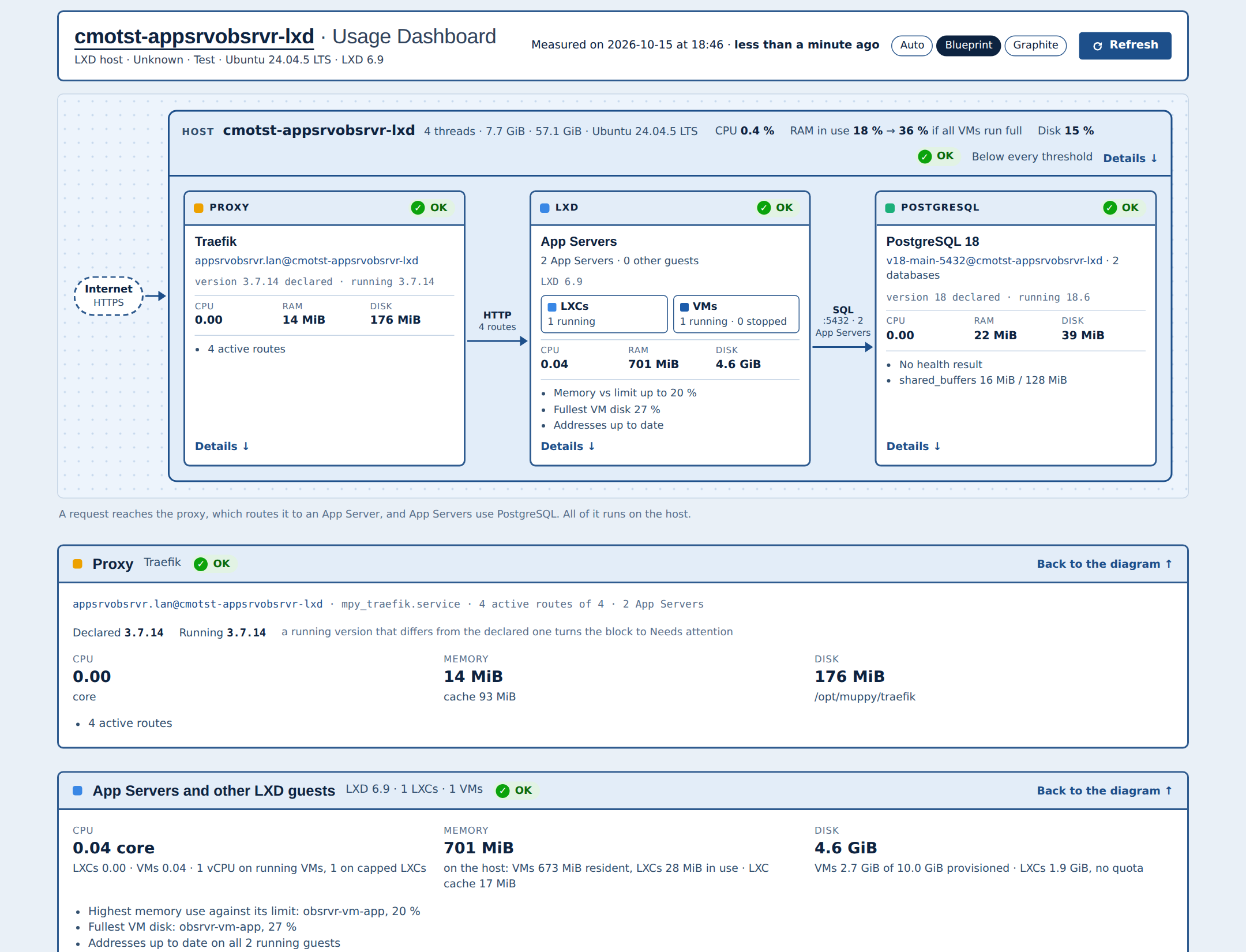Click 'No health result' in PostgreSQL card
This screenshot has height=952, width=1246.
(940, 365)
